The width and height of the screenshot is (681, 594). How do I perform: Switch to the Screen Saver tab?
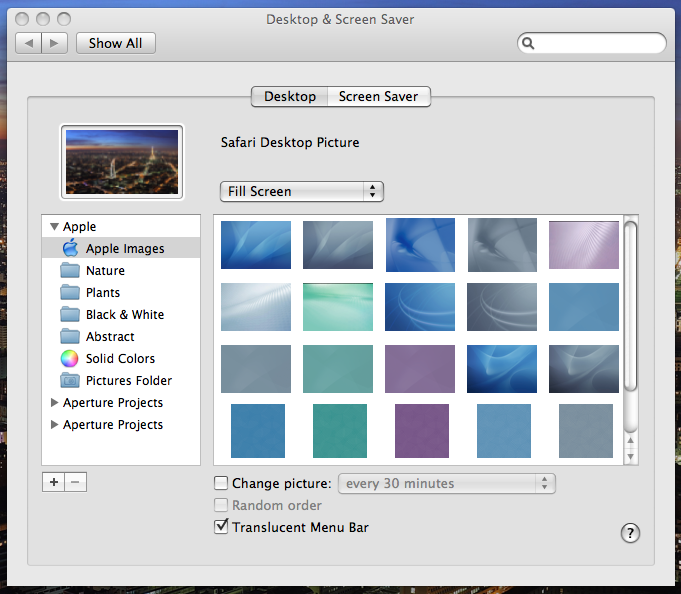pos(379,96)
